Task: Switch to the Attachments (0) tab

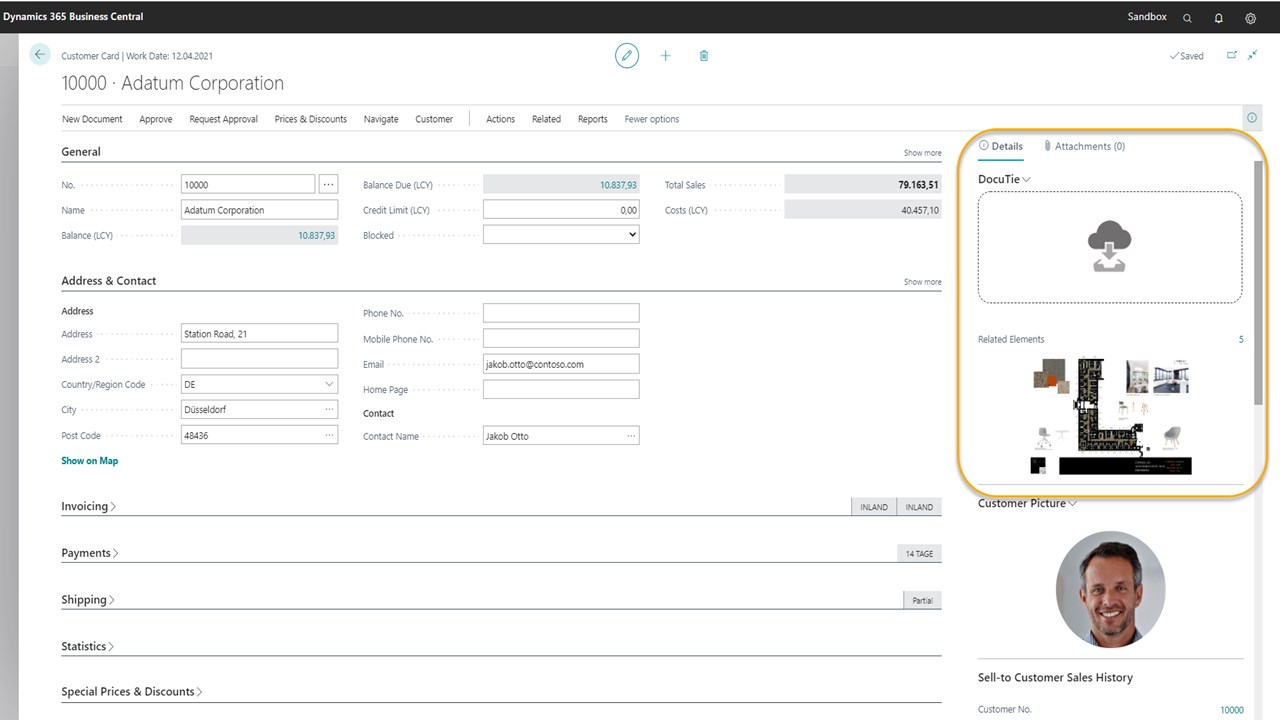Action: tap(1084, 146)
